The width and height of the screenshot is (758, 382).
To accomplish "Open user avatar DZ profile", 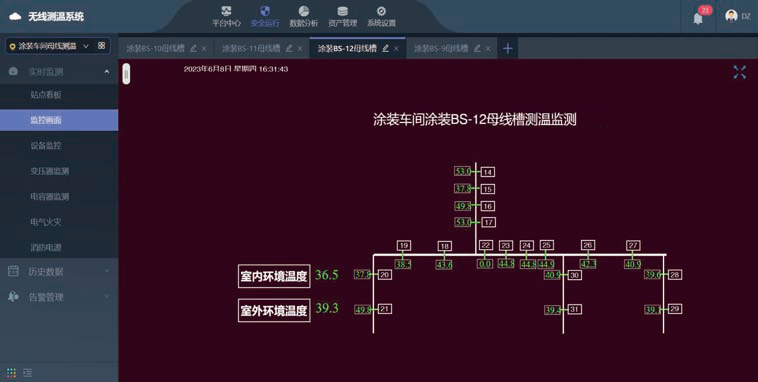I will pyautogui.click(x=737, y=16).
